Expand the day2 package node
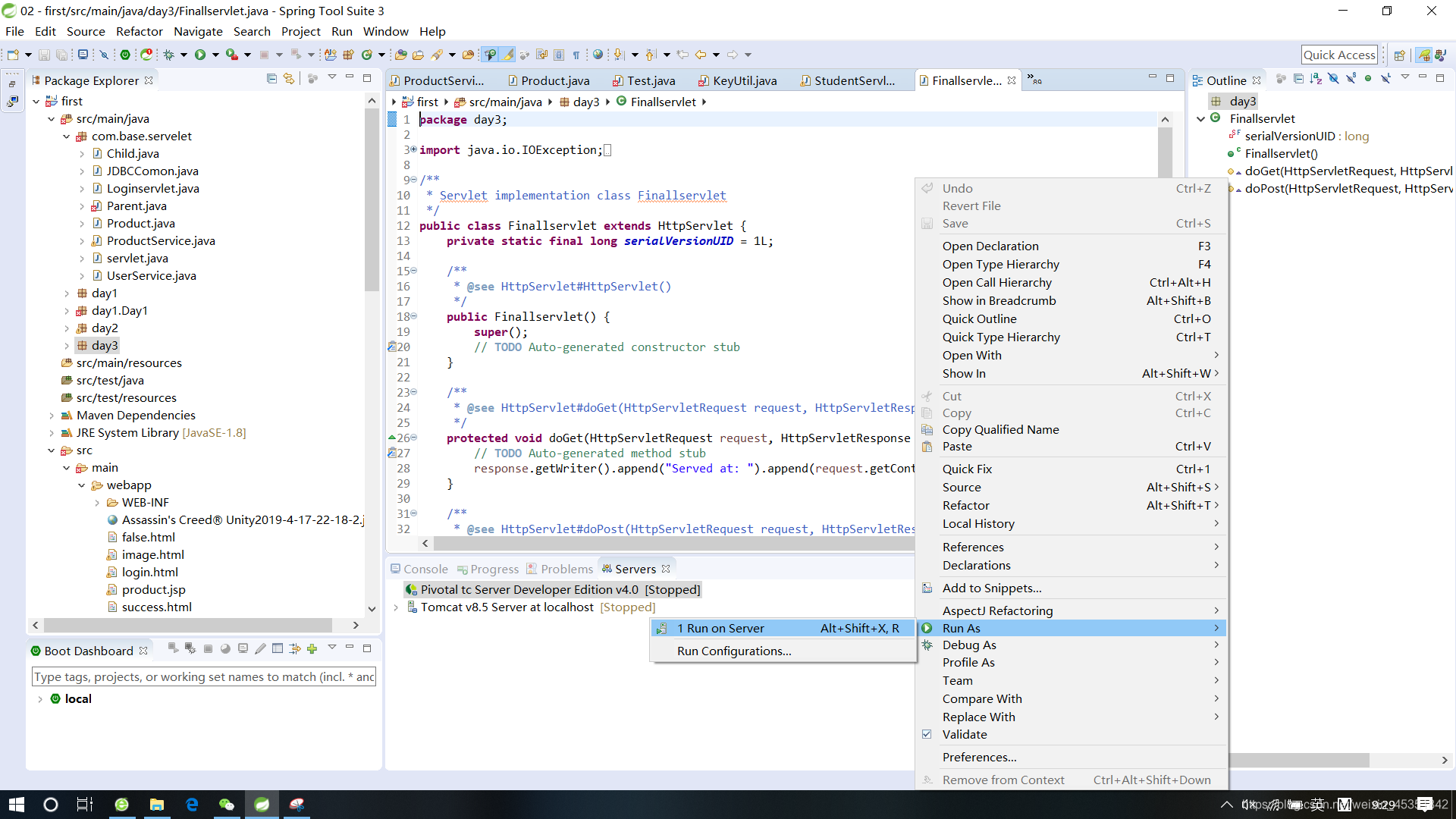The width and height of the screenshot is (1456, 819). coord(67,328)
